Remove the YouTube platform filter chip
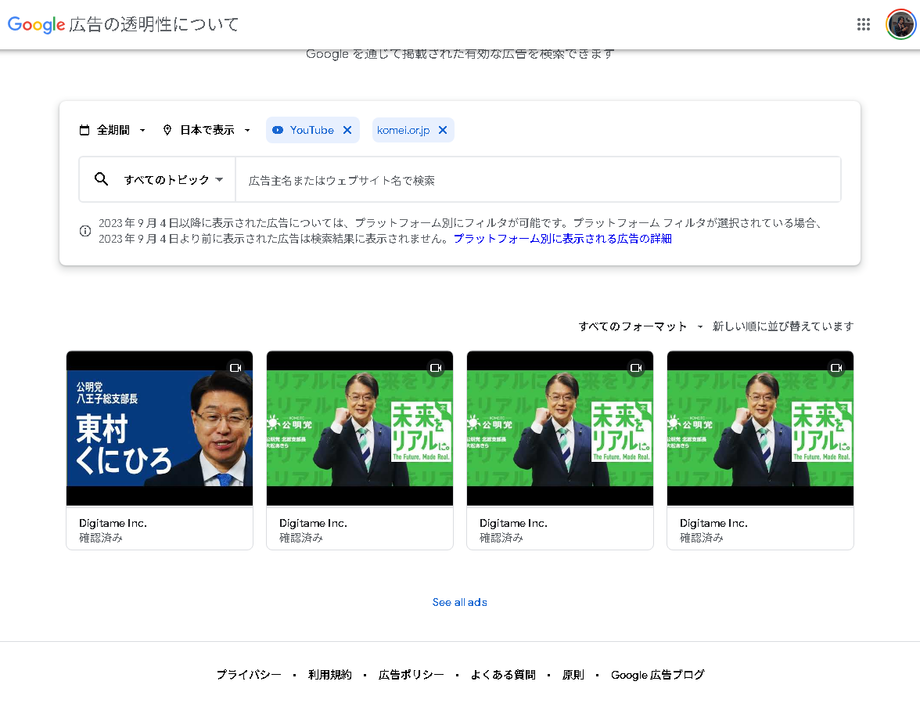Viewport: 920px width, 703px height. [347, 130]
